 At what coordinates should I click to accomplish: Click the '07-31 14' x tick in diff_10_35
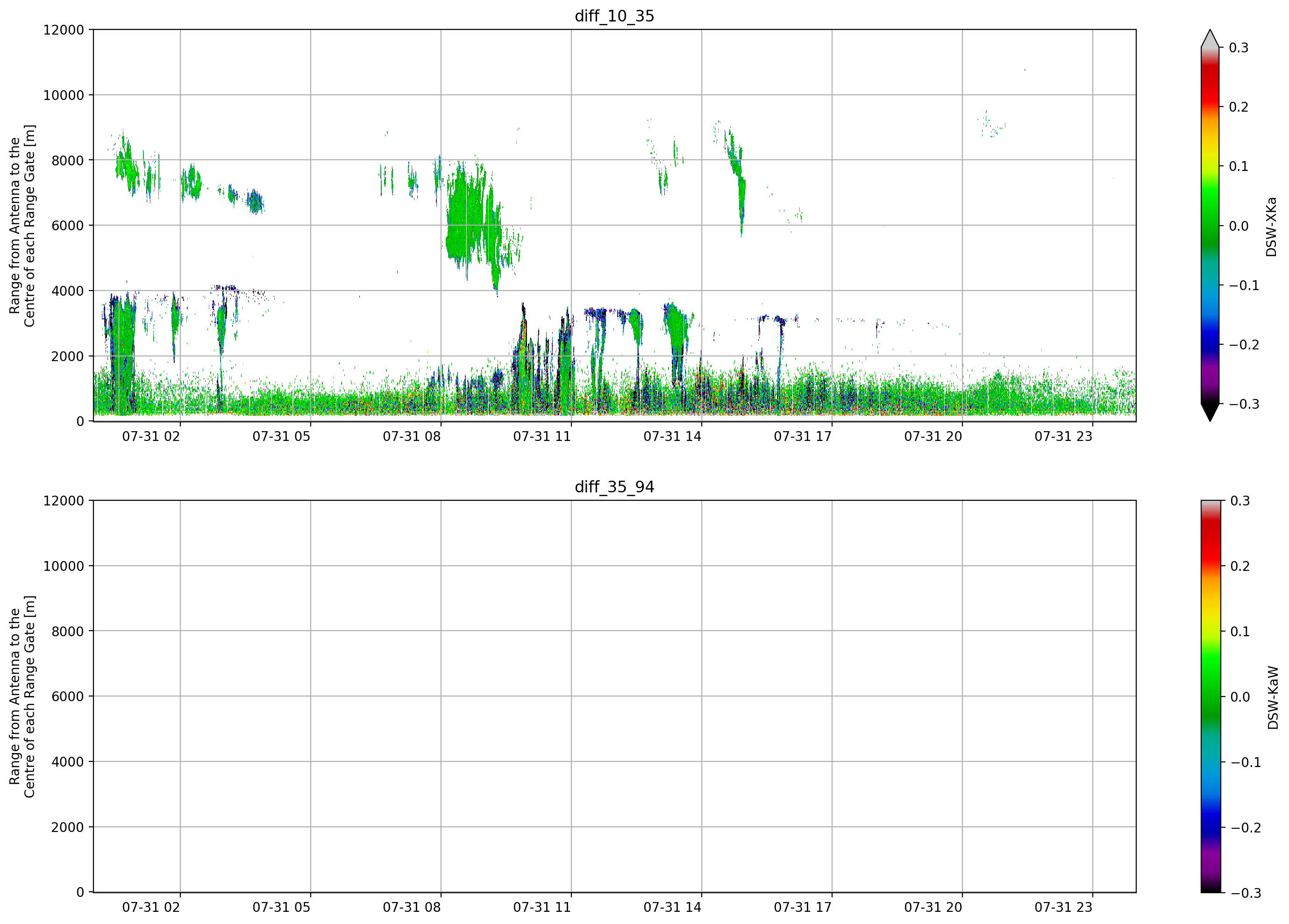(x=672, y=436)
